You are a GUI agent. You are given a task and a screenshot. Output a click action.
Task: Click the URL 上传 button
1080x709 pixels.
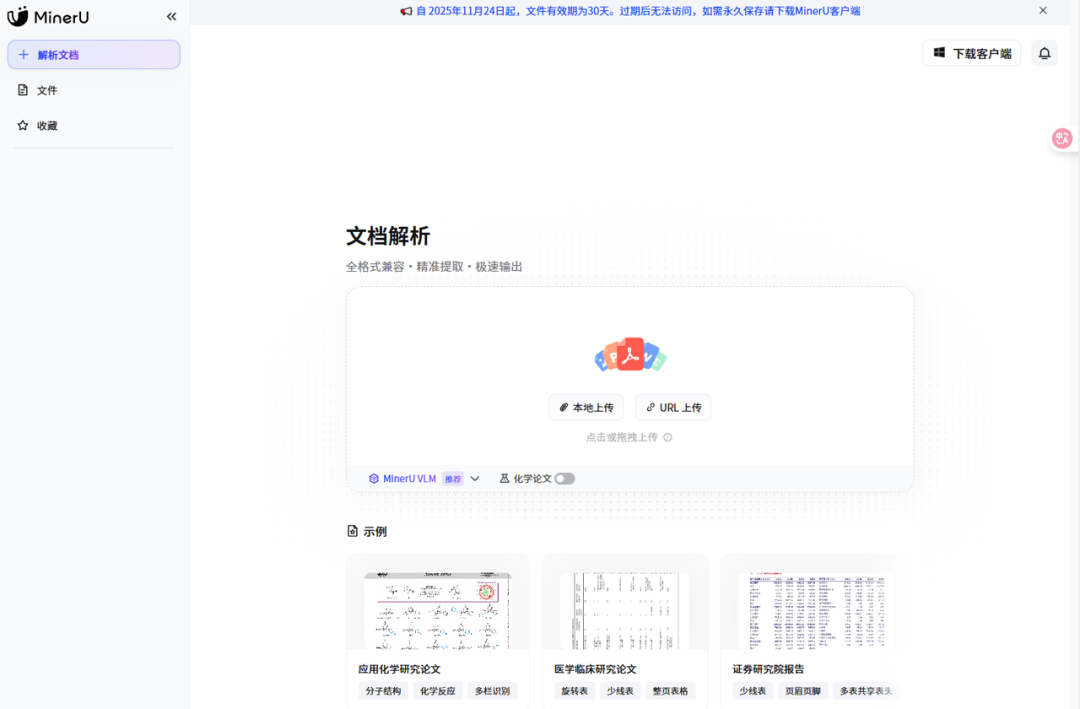[673, 408]
